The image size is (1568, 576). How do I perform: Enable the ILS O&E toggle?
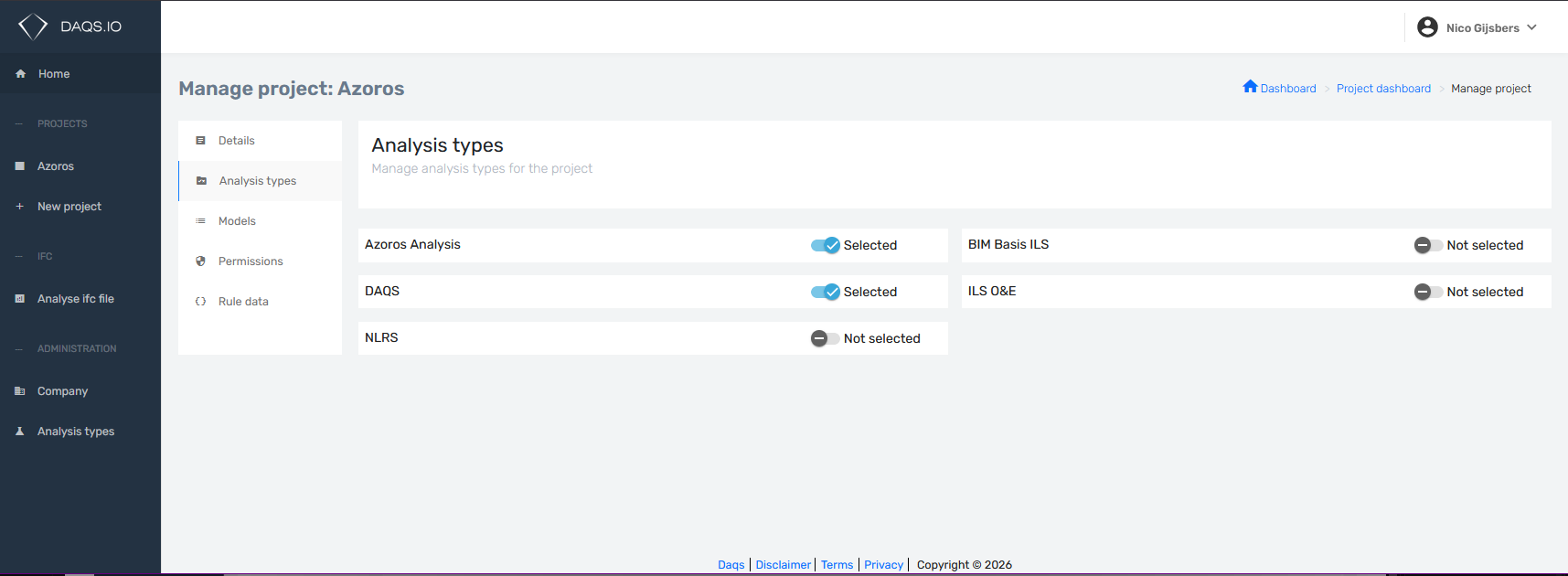(1428, 292)
